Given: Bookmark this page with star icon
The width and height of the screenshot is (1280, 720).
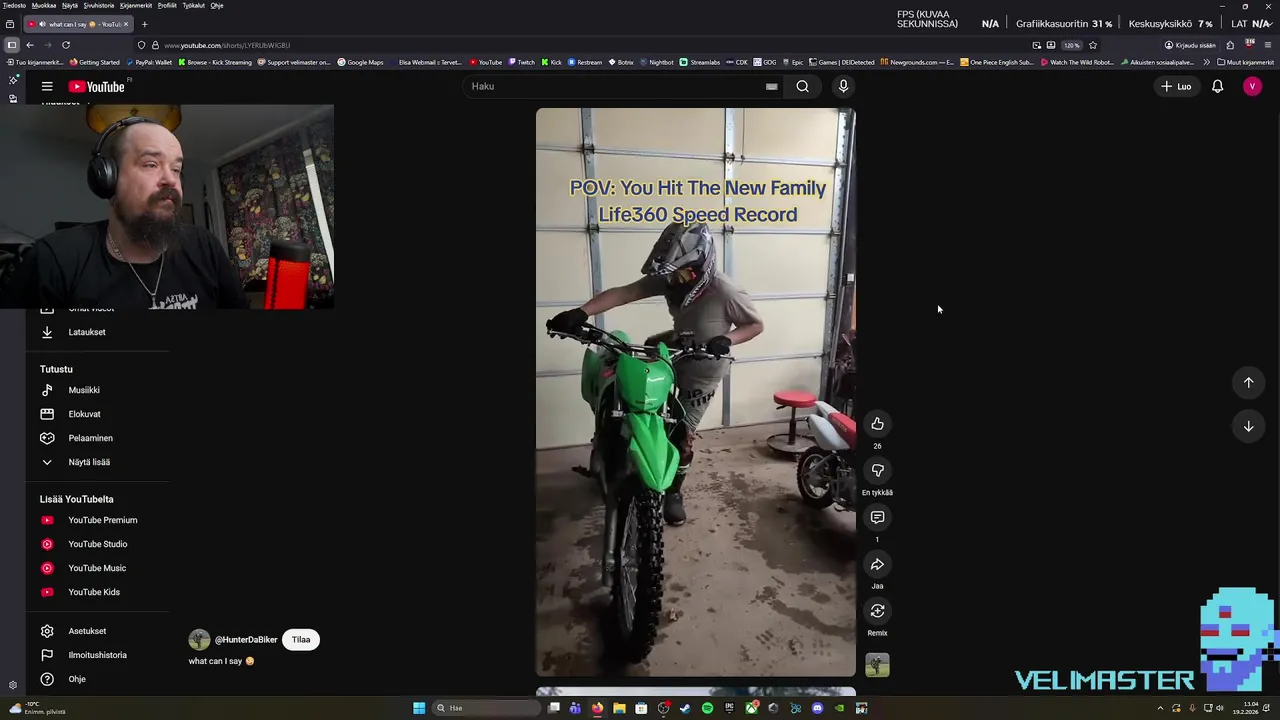Looking at the screenshot, I should [1093, 45].
